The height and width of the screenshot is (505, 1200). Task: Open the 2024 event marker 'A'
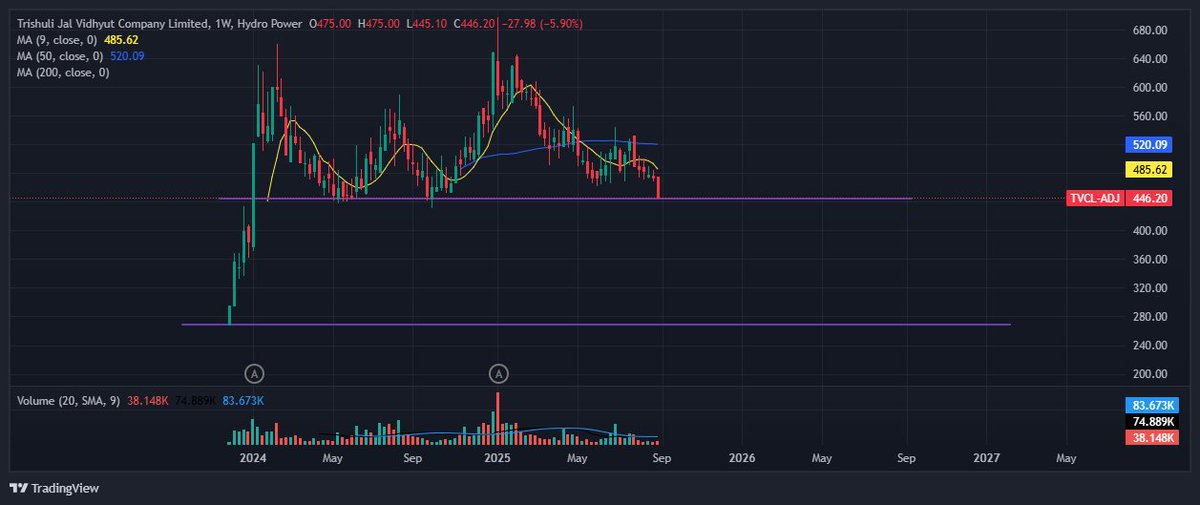(255, 374)
